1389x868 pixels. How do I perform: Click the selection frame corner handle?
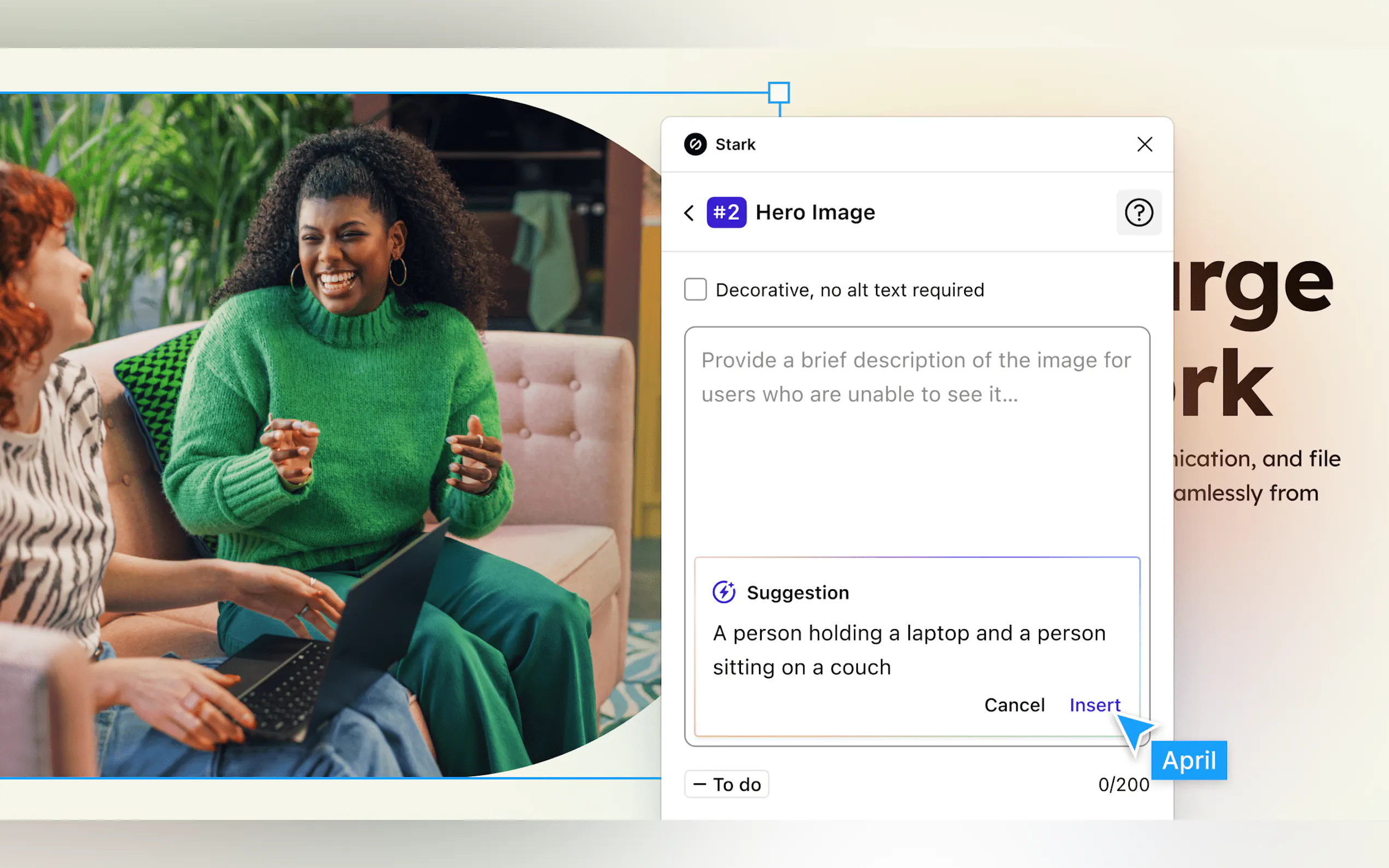779,92
